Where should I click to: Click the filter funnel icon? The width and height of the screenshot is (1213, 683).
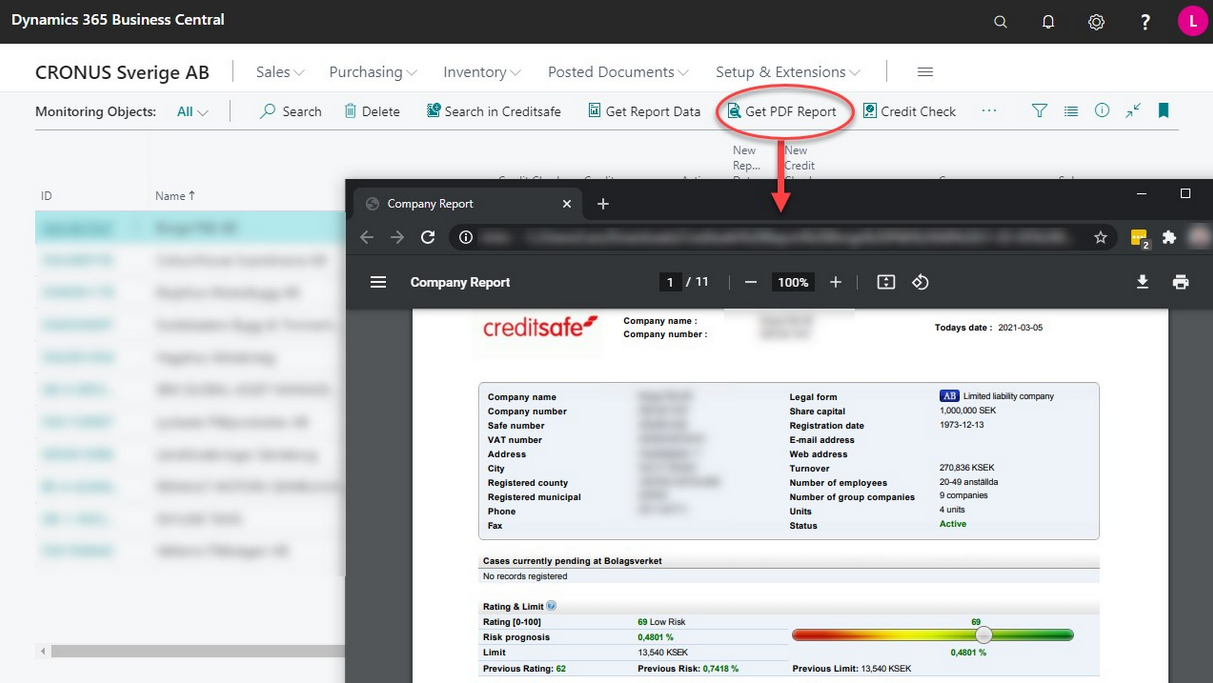(1040, 111)
